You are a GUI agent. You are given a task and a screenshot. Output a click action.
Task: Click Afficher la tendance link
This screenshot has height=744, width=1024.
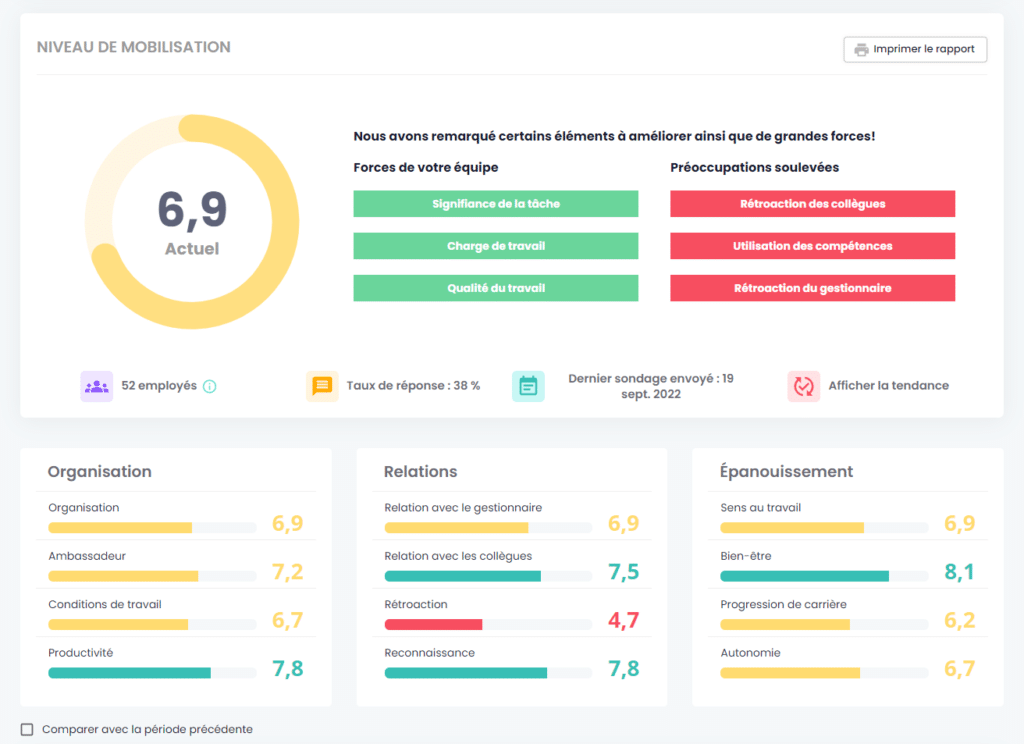coord(888,386)
